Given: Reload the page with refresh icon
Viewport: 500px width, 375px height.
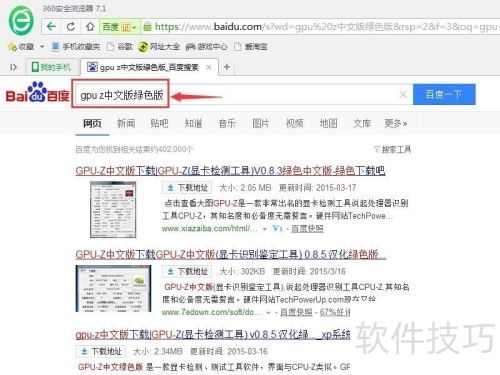Looking at the screenshot, I should [x=71, y=26].
